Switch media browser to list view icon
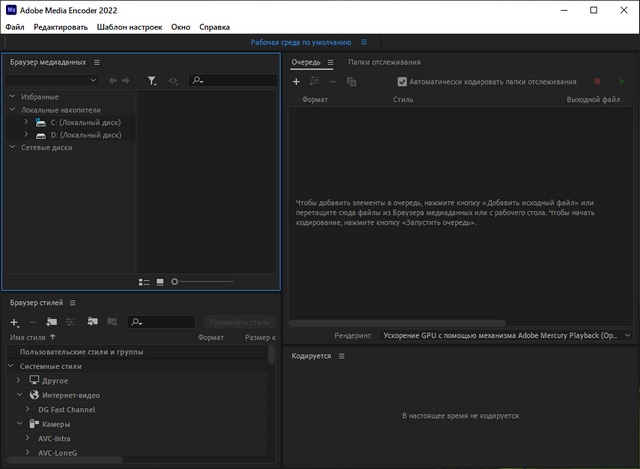The width and height of the screenshot is (640, 469). pyautogui.click(x=144, y=282)
